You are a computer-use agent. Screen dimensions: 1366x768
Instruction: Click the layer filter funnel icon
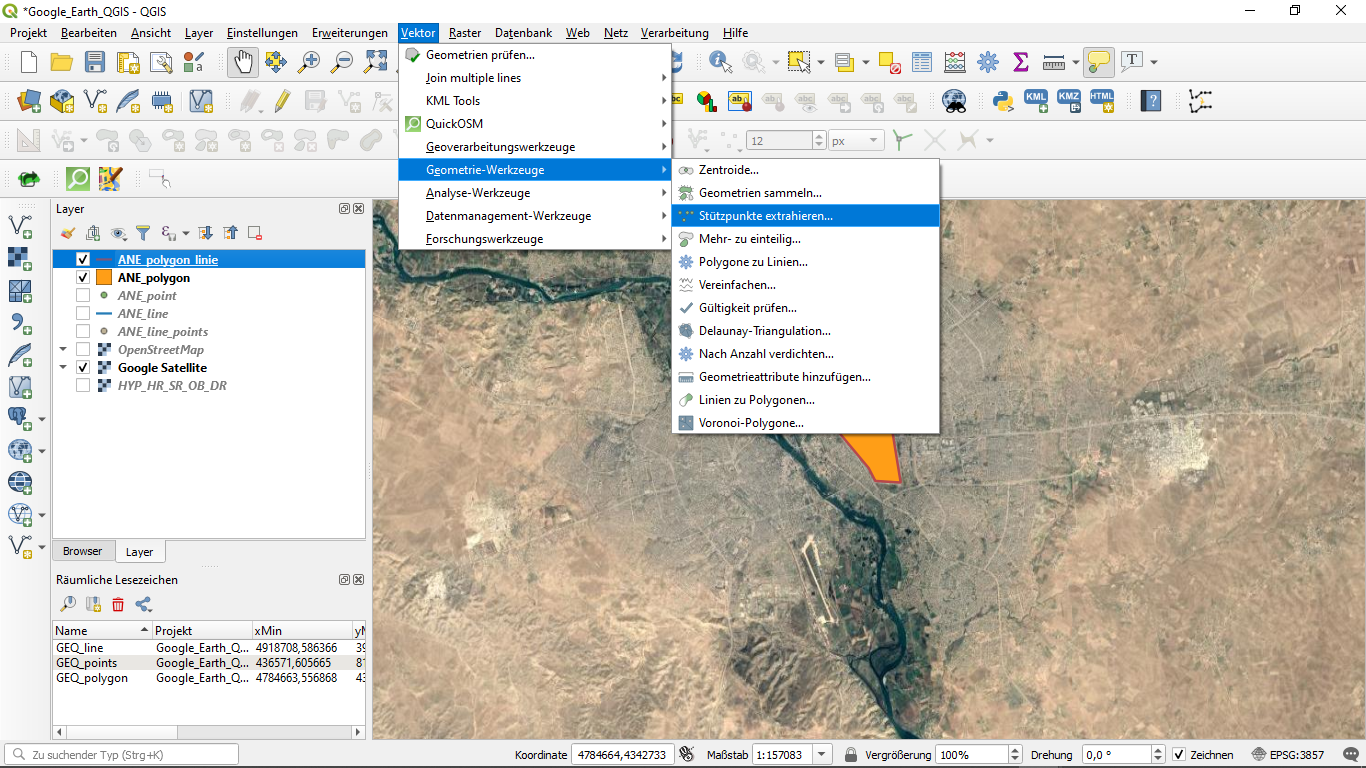(143, 233)
